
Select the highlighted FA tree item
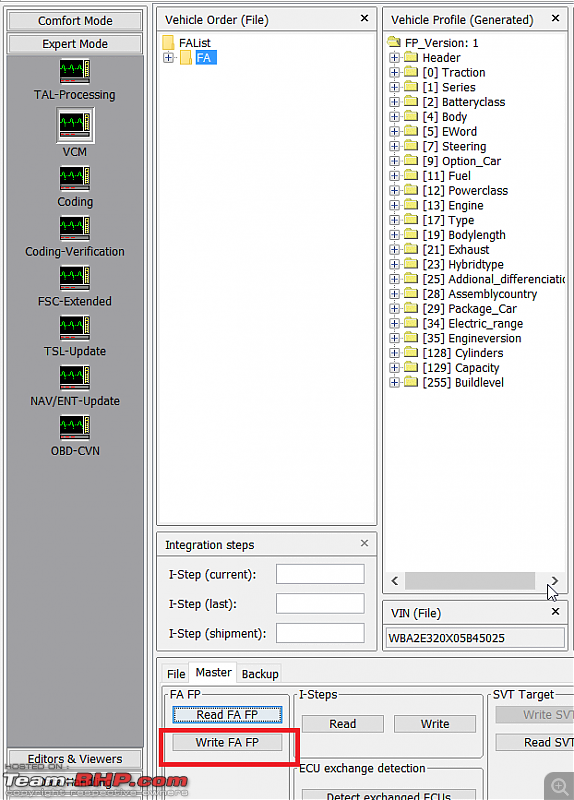(206, 58)
